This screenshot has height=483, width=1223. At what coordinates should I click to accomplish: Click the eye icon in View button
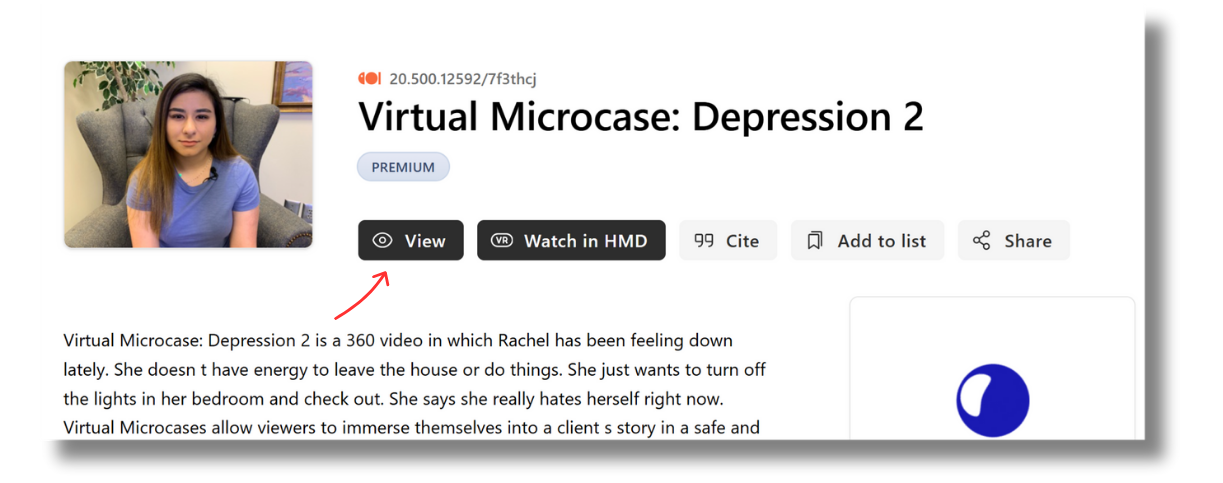click(382, 241)
